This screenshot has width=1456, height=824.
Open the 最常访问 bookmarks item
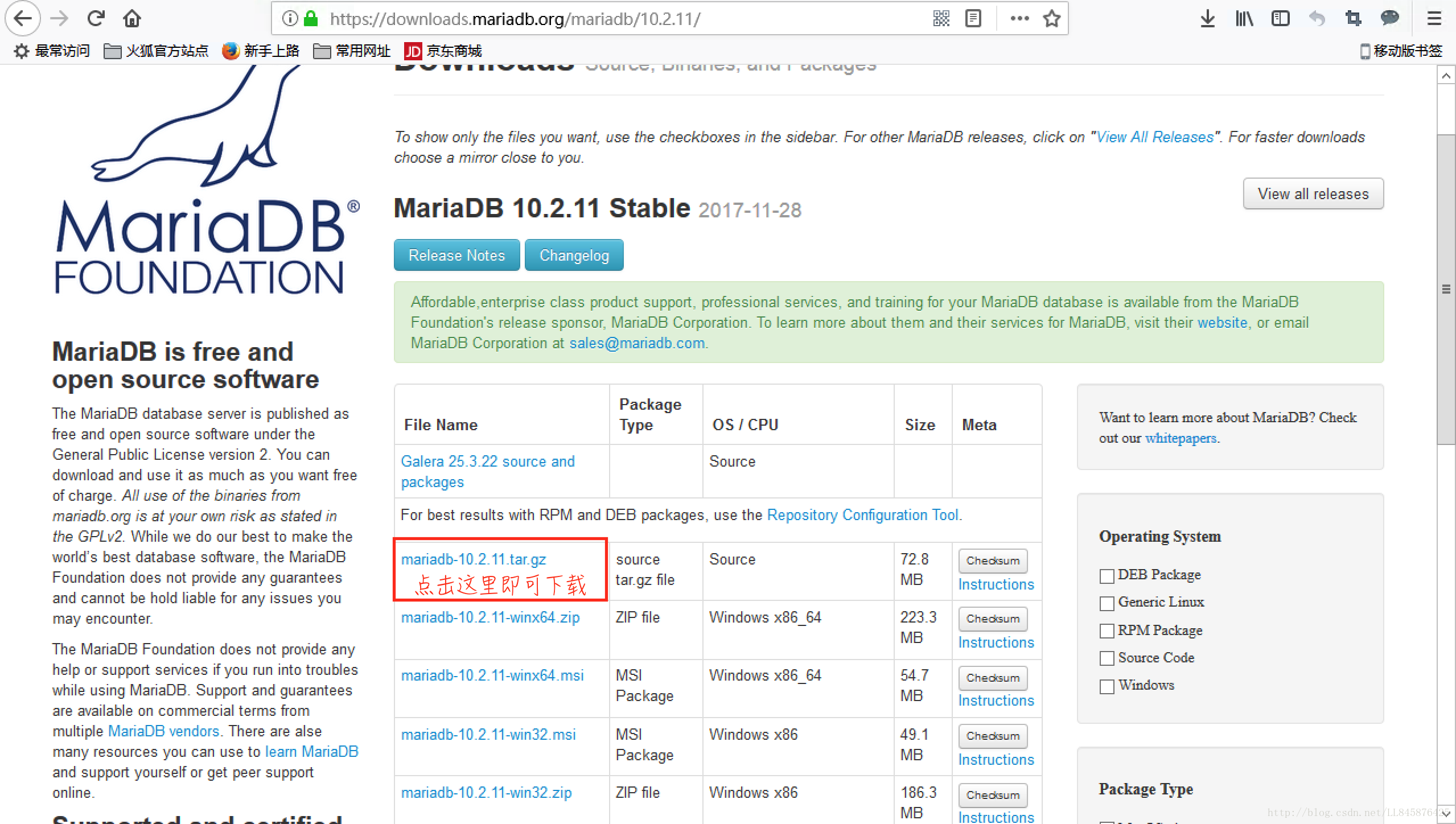pyautogui.click(x=52, y=51)
